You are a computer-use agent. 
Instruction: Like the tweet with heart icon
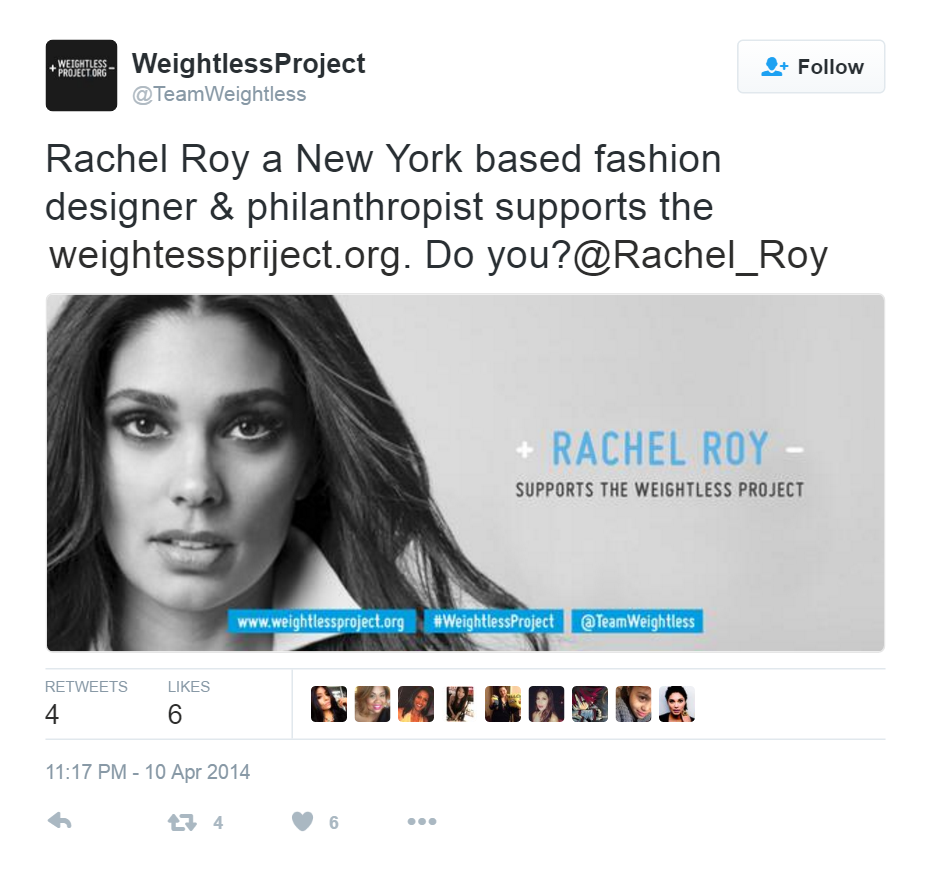pyautogui.click(x=302, y=822)
